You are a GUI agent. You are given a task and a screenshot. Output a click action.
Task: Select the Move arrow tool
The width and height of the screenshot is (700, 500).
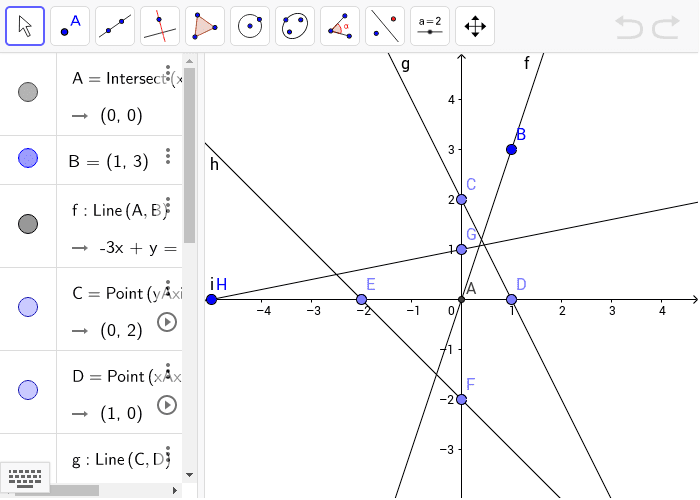[25, 26]
